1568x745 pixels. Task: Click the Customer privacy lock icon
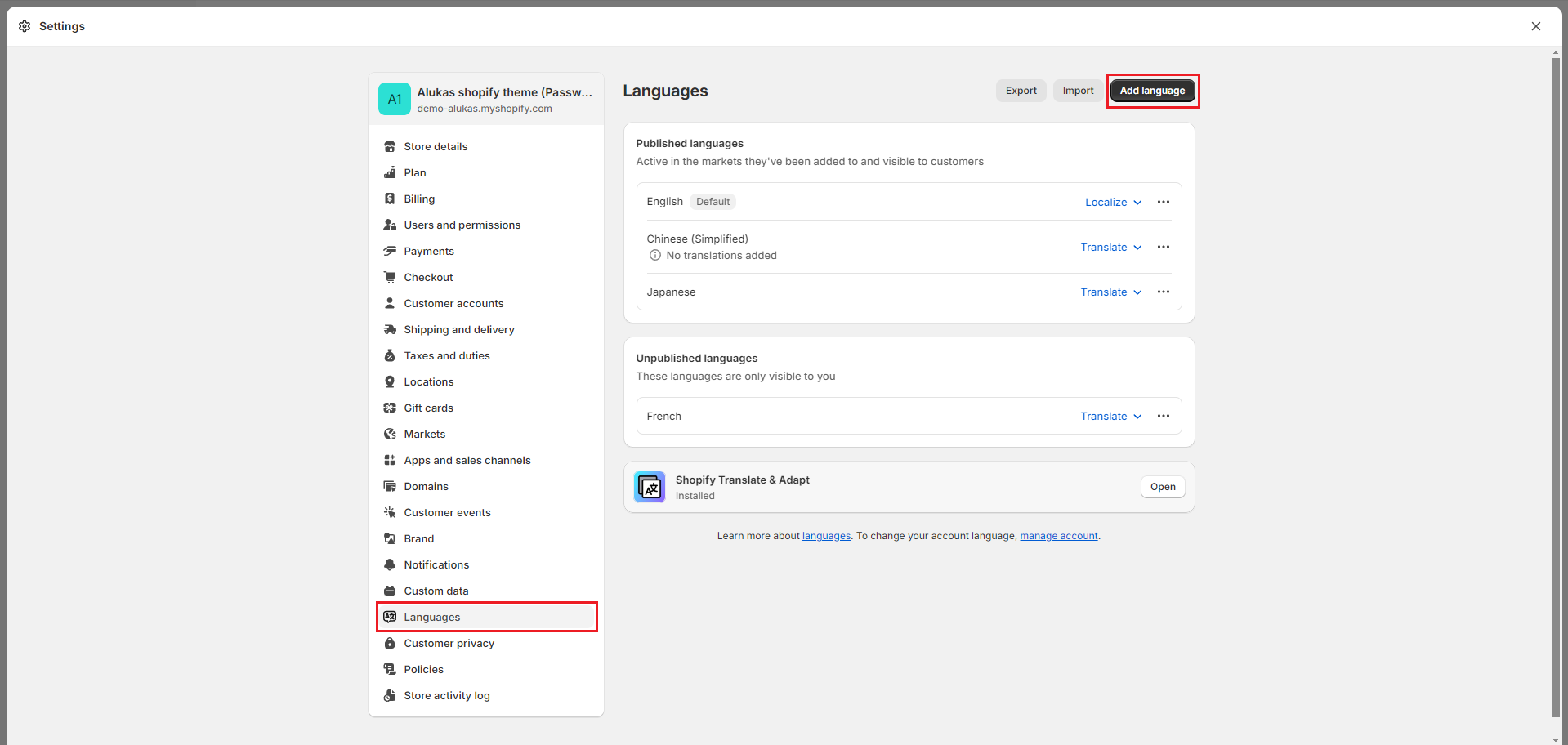390,644
